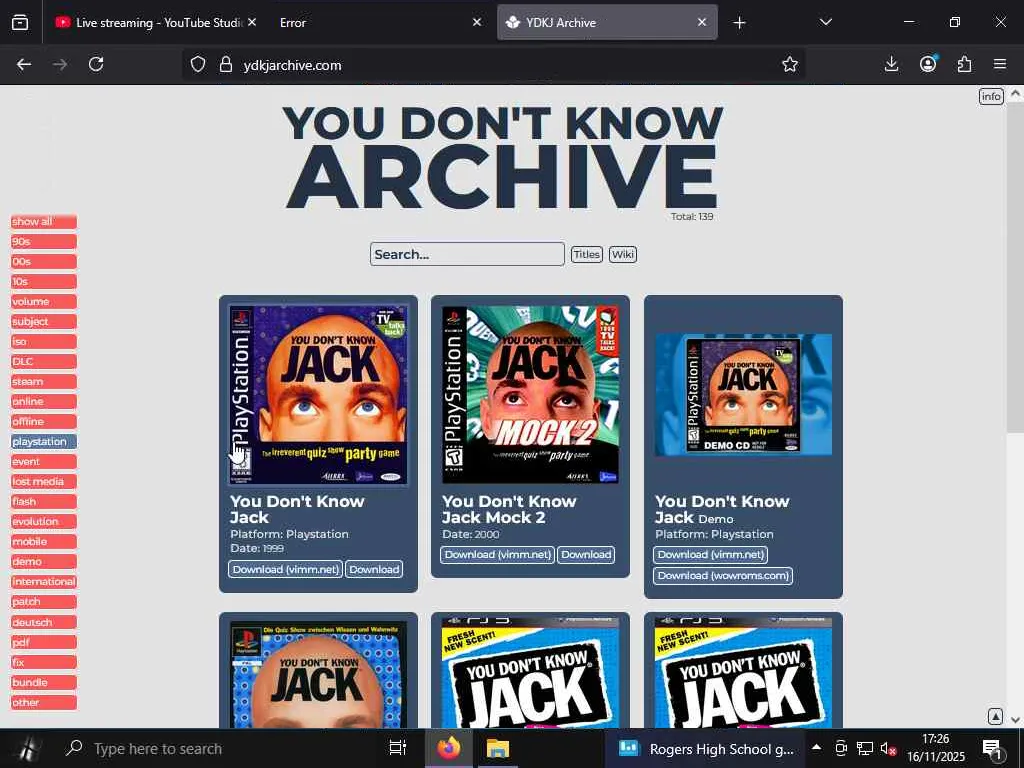Toggle the subject filter tag

point(44,321)
